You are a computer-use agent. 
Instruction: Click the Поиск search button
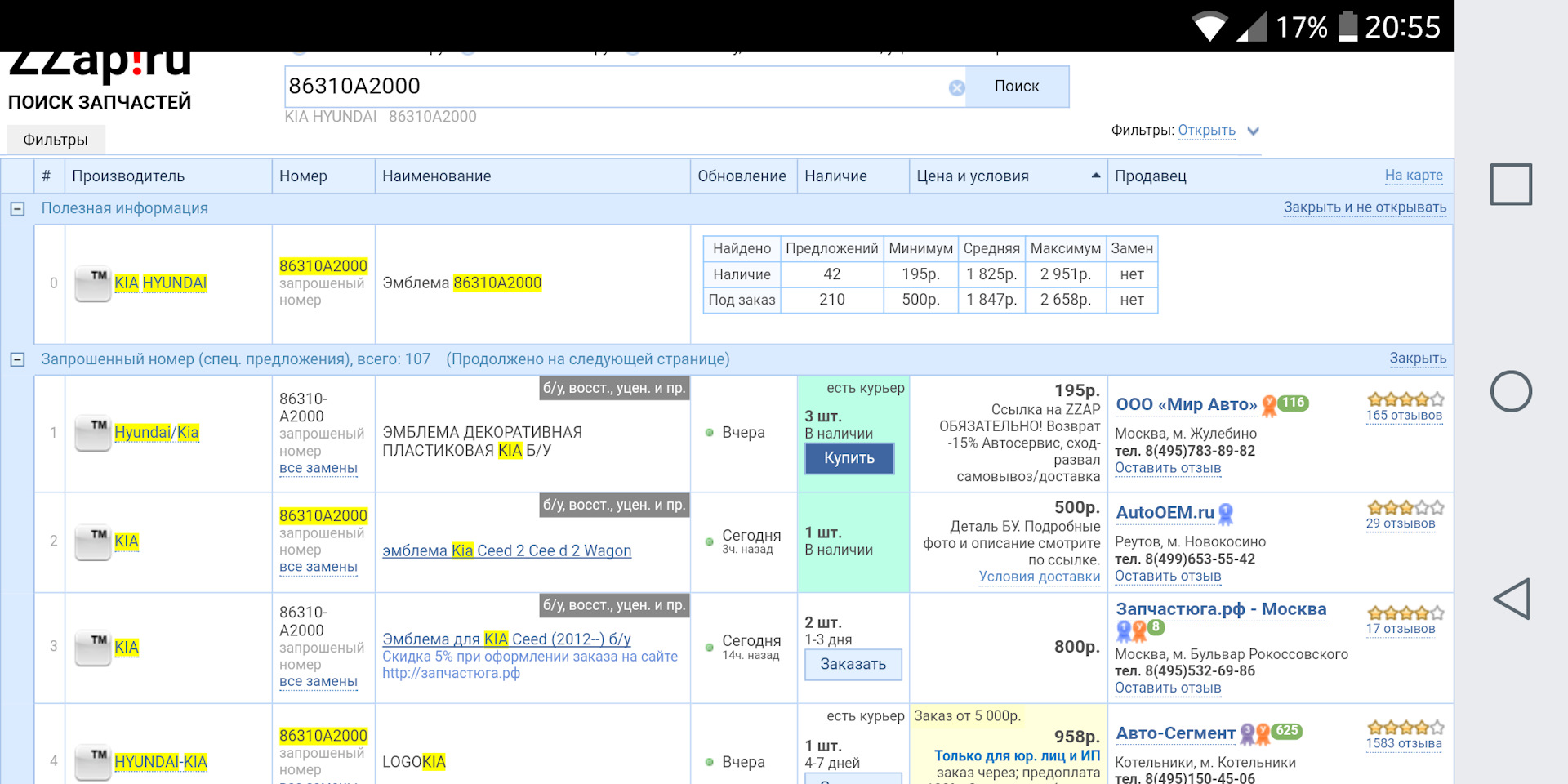click(1017, 87)
